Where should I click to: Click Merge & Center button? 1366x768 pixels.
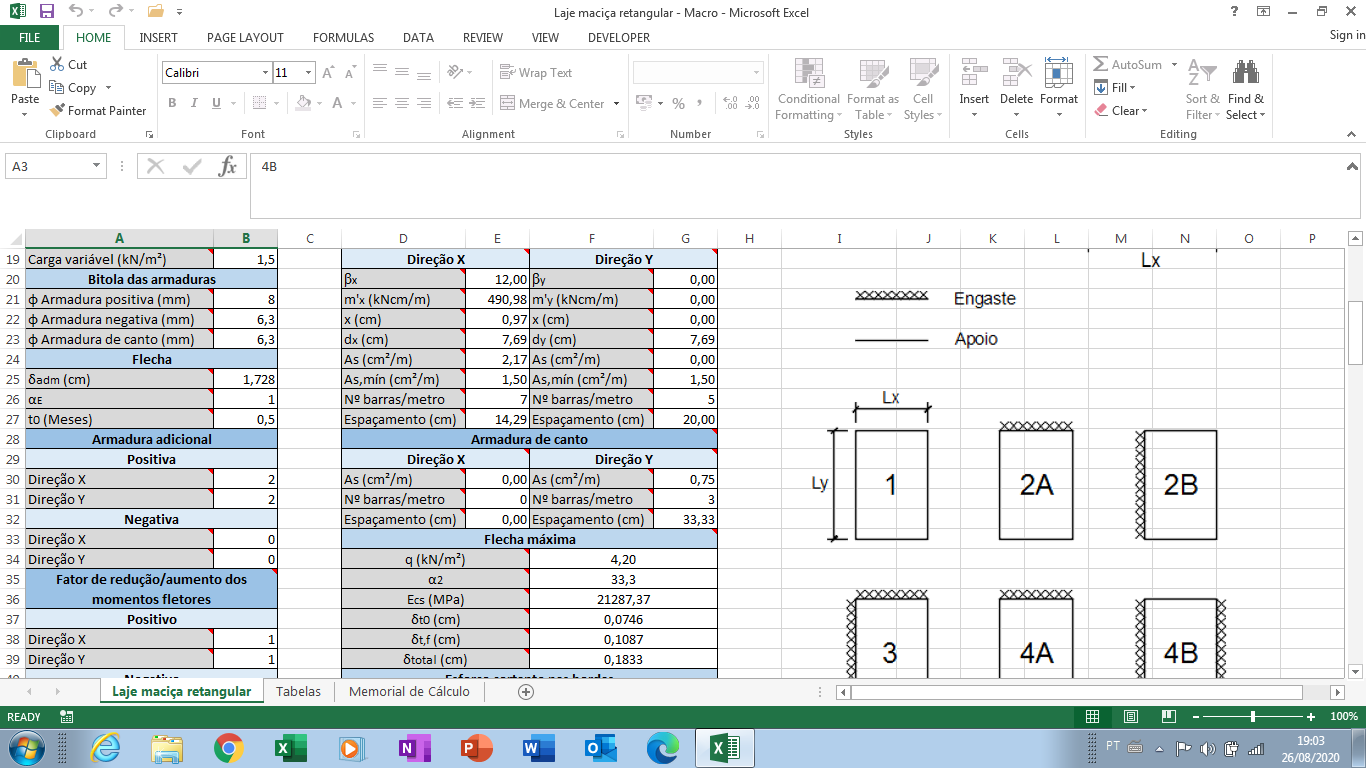(552, 104)
